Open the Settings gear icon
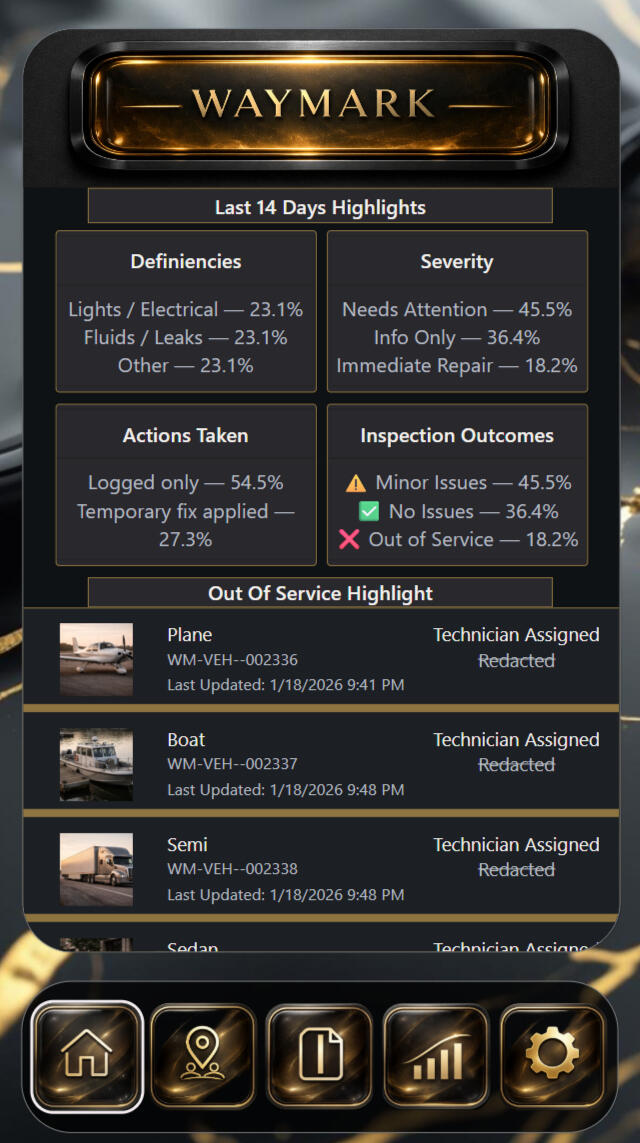The image size is (640, 1143). point(551,1058)
